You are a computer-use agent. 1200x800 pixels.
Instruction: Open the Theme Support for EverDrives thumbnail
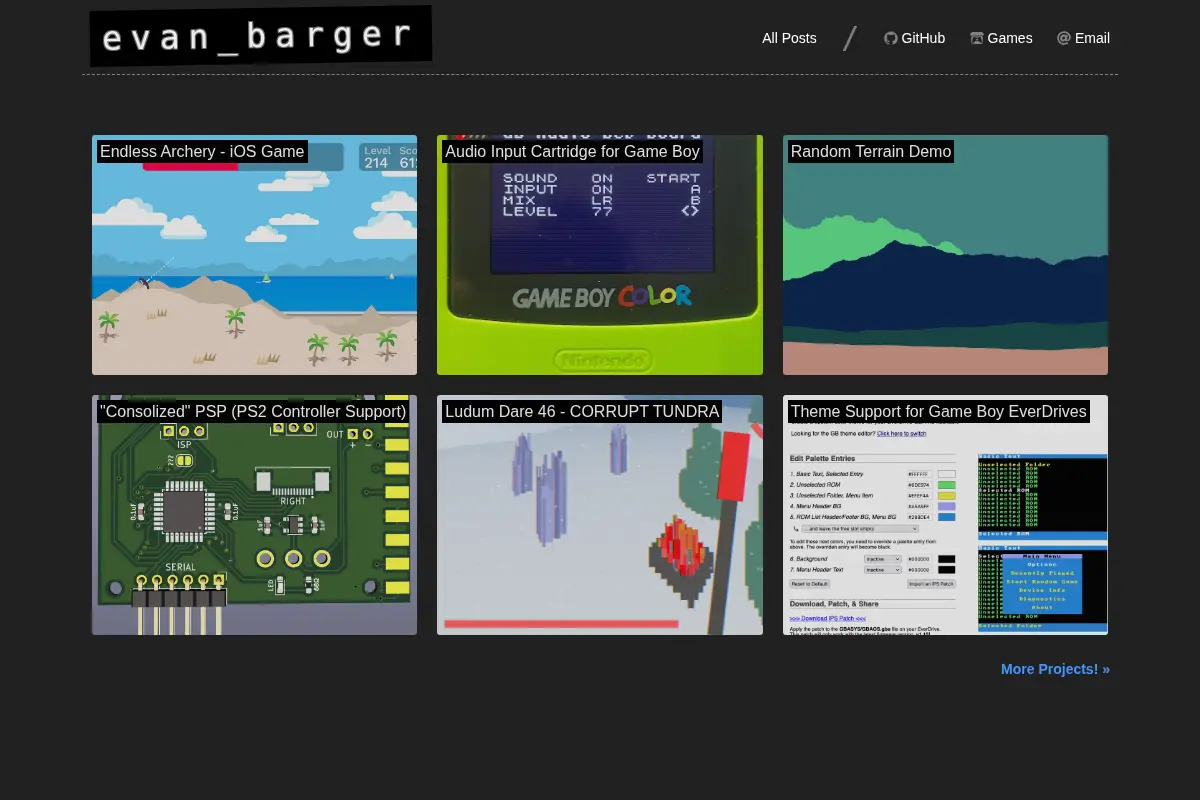(x=945, y=515)
